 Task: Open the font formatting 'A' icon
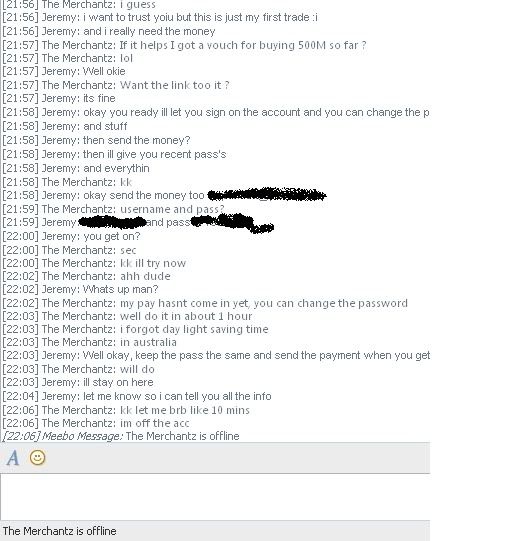pos(13,458)
